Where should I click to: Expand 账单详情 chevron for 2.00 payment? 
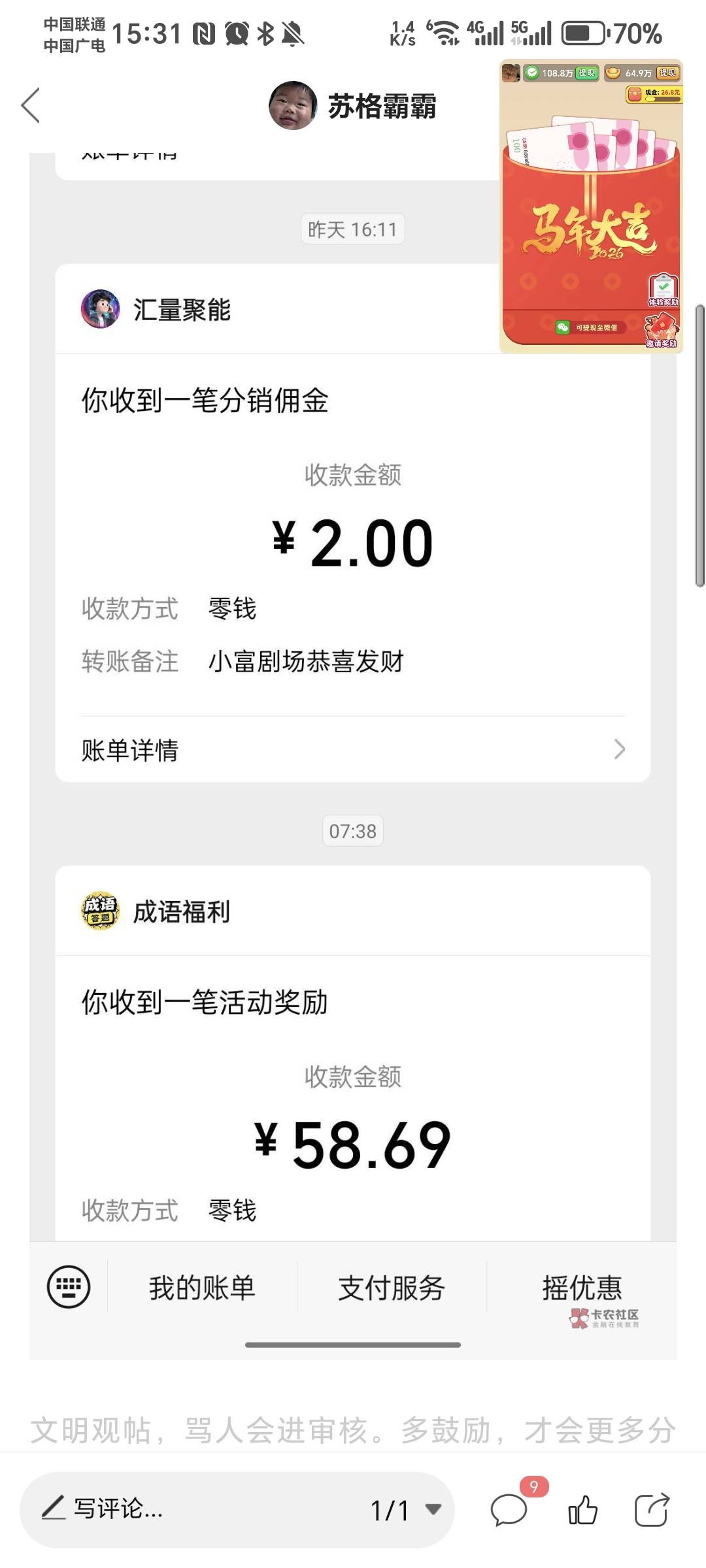[620, 749]
